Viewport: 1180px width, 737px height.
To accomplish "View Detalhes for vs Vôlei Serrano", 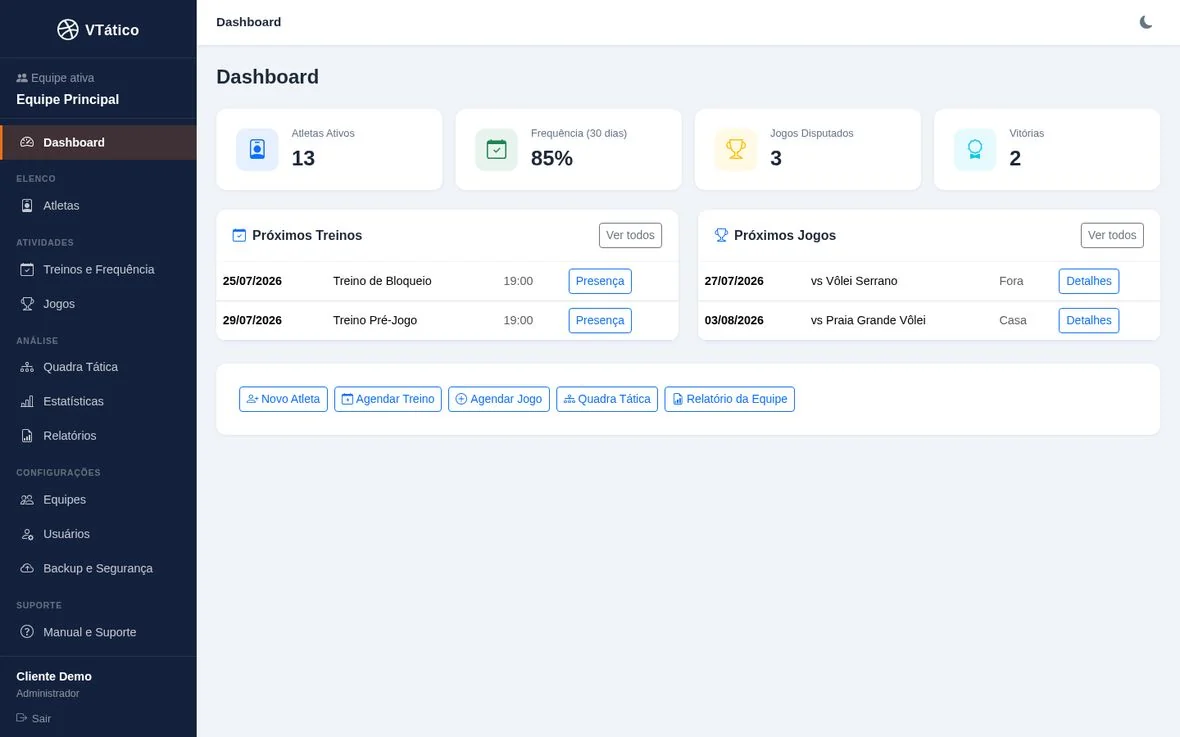I will pyautogui.click(x=1088, y=281).
